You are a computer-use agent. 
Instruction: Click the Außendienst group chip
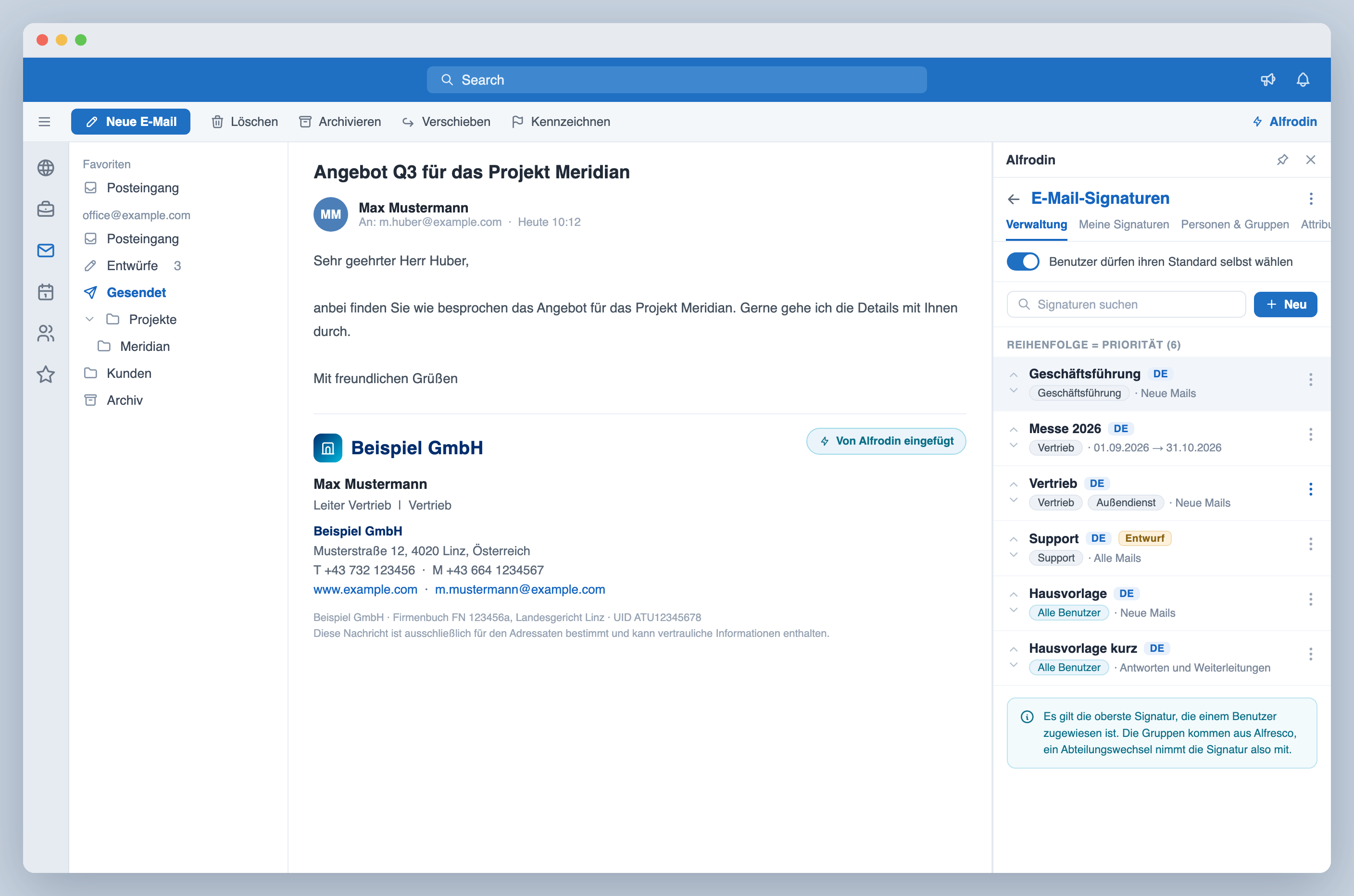coord(1126,503)
